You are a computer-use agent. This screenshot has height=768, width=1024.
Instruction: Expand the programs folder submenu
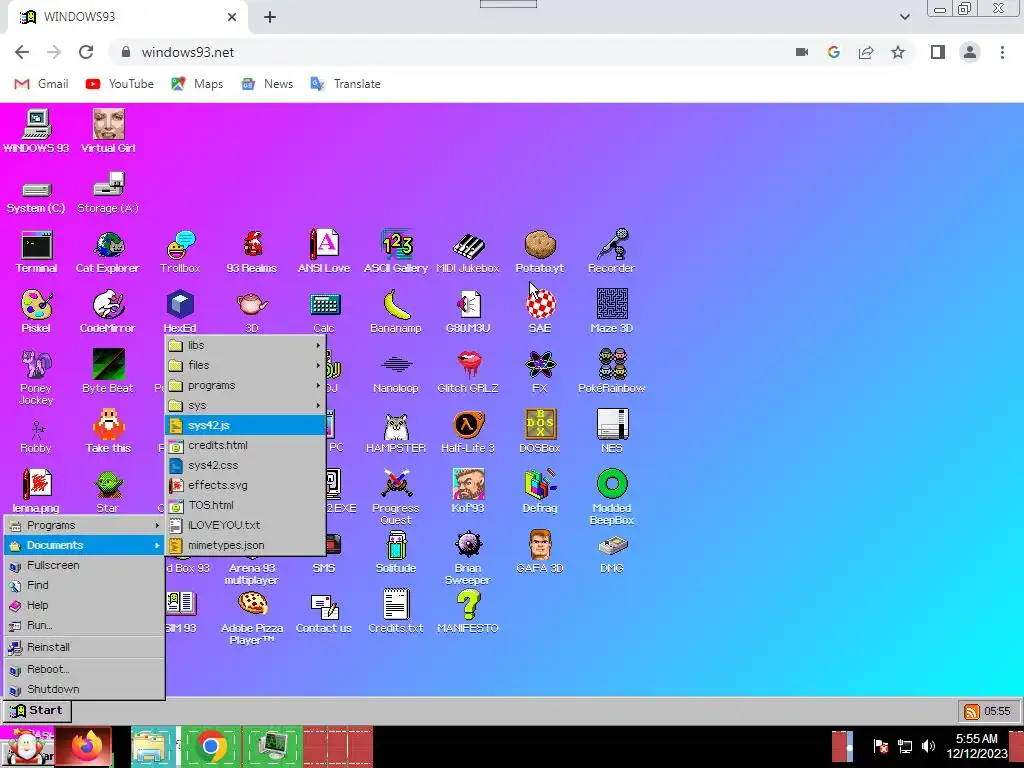tap(246, 385)
